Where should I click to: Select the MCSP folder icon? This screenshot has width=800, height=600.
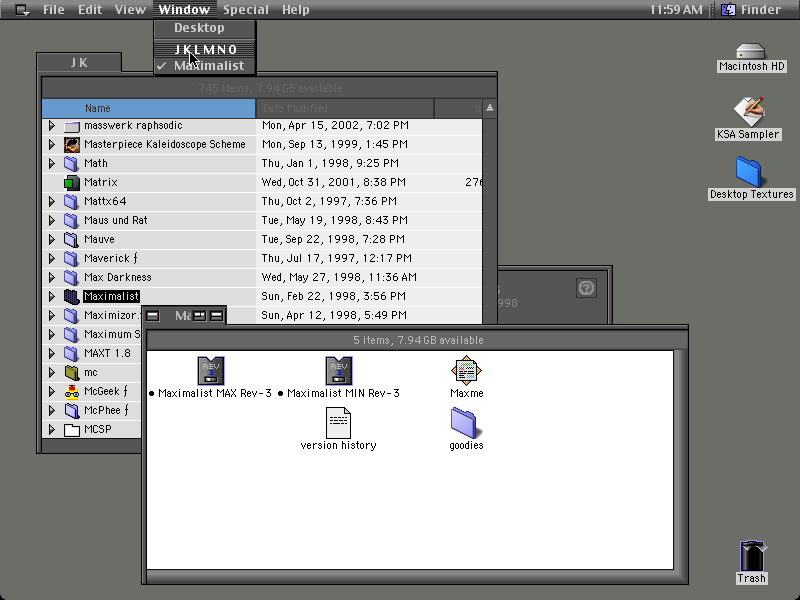click(x=72, y=430)
